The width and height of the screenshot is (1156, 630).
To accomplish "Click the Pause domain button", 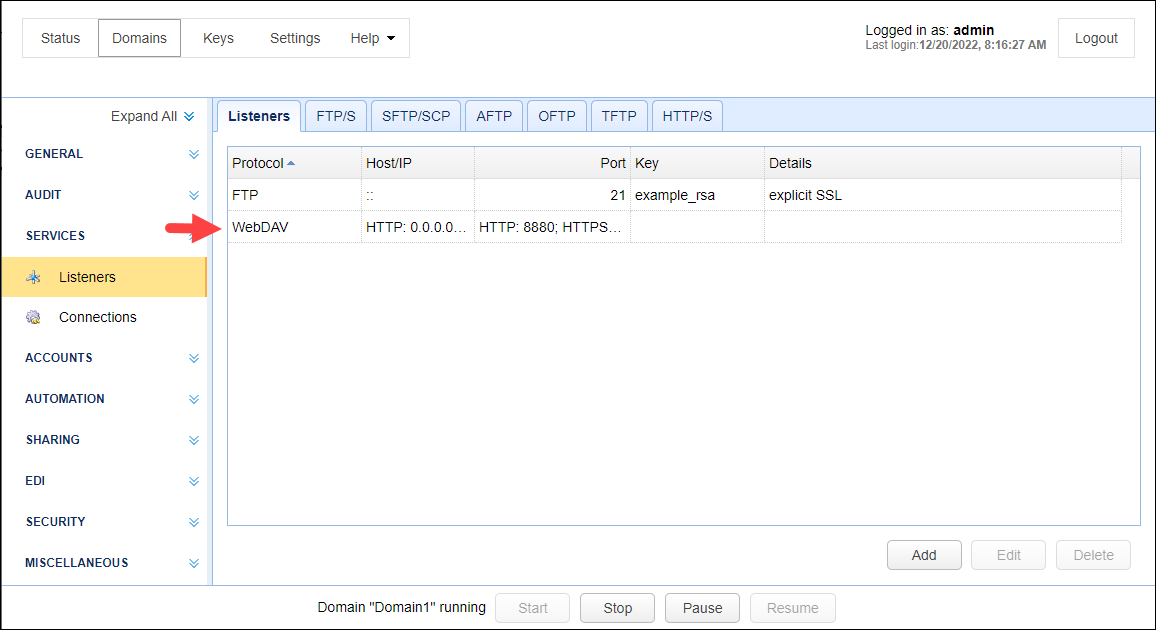I will 702,608.
